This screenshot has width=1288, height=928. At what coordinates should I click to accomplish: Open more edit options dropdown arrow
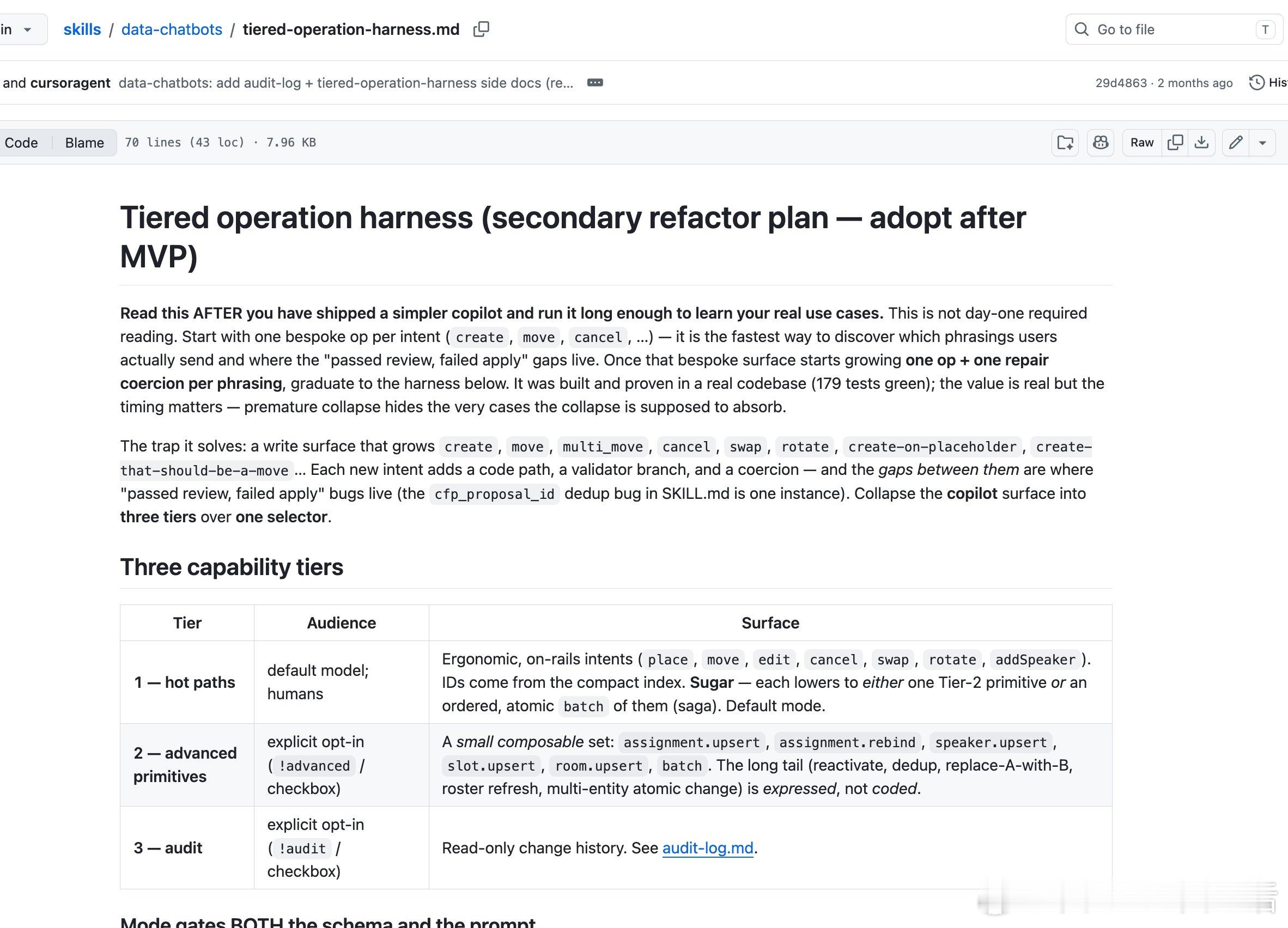tap(1262, 143)
